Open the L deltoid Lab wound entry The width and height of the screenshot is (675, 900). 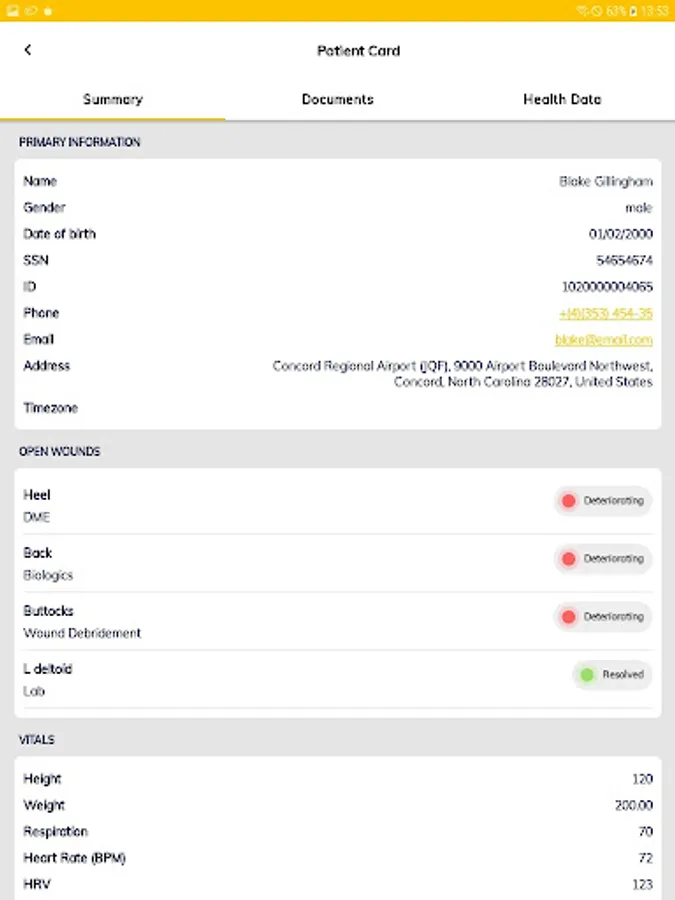point(338,679)
